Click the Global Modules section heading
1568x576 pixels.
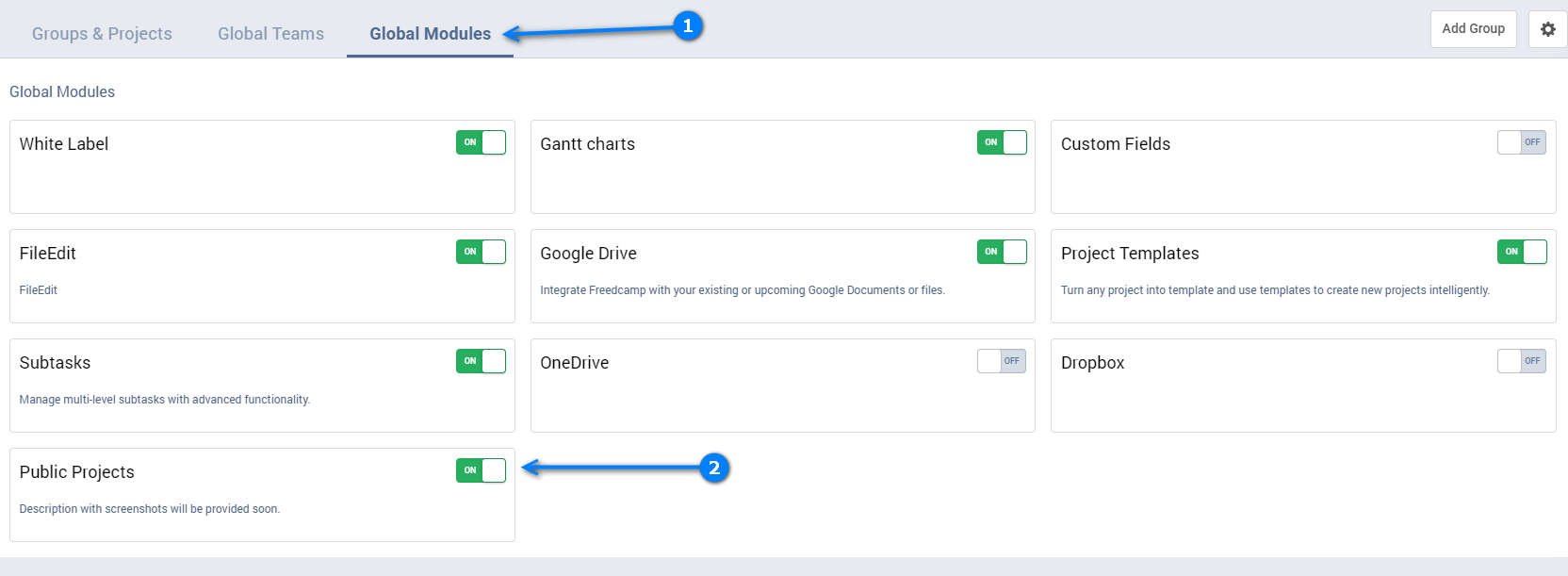[x=62, y=91]
